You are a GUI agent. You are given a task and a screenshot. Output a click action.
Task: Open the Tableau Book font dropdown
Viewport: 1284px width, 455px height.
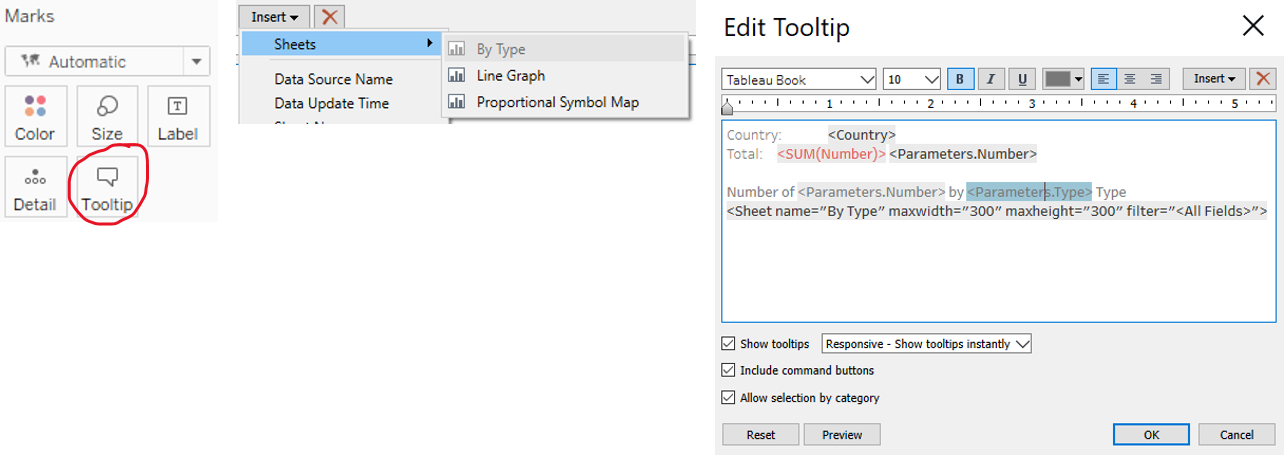799,79
